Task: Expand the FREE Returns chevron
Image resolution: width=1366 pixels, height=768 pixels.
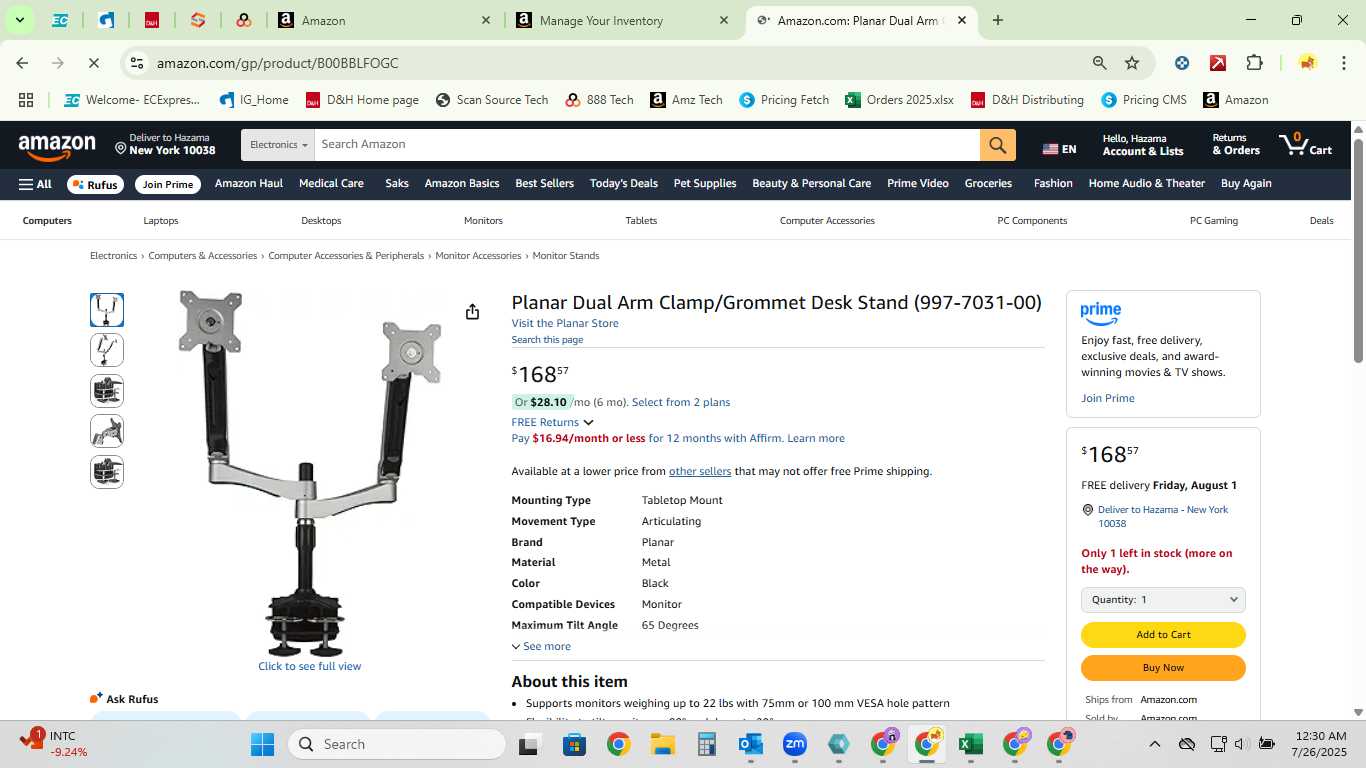Action: (588, 422)
